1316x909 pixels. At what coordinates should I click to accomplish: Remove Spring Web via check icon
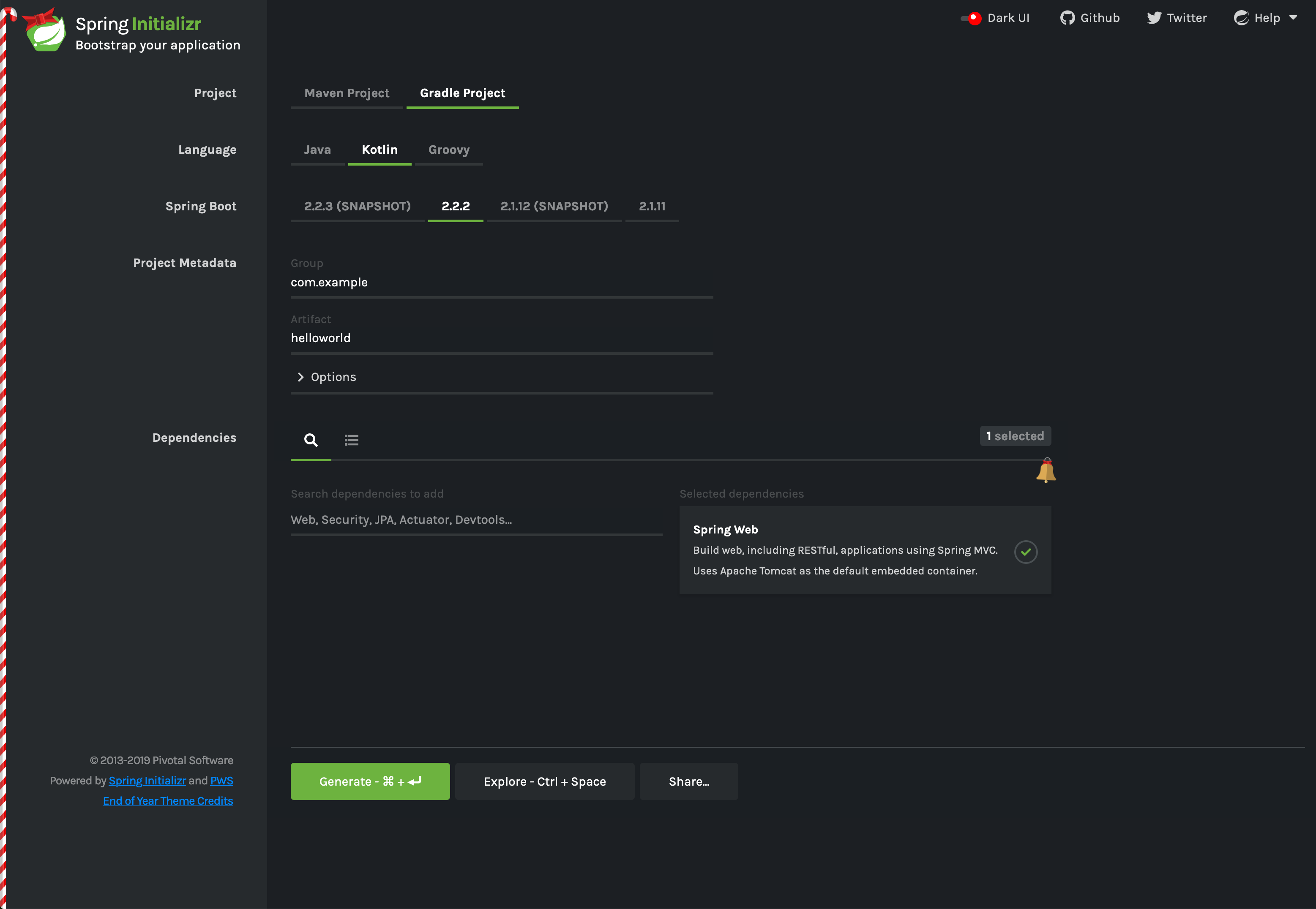click(1025, 552)
